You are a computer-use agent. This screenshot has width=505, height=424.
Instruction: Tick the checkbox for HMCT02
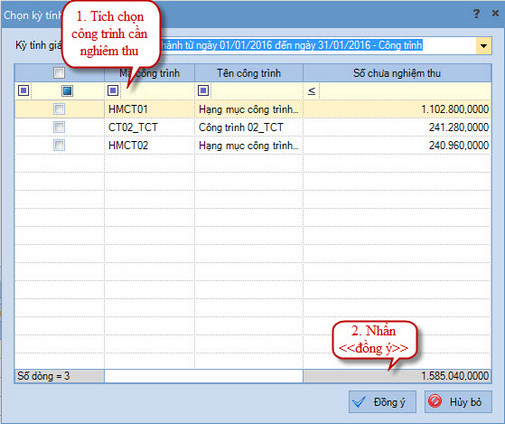[x=59, y=145]
